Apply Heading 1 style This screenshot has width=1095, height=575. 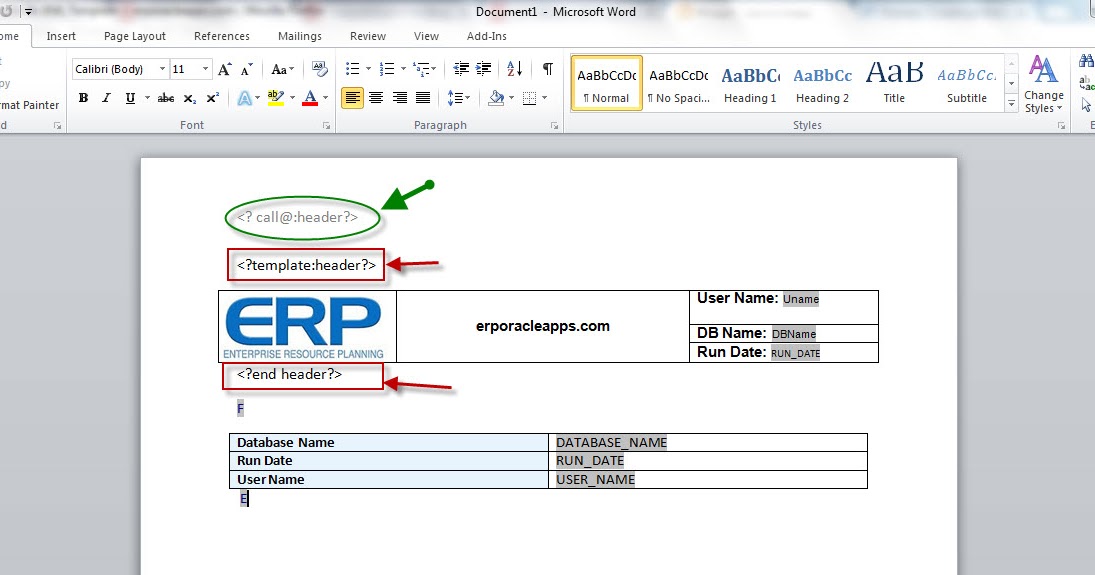[750, 83]
